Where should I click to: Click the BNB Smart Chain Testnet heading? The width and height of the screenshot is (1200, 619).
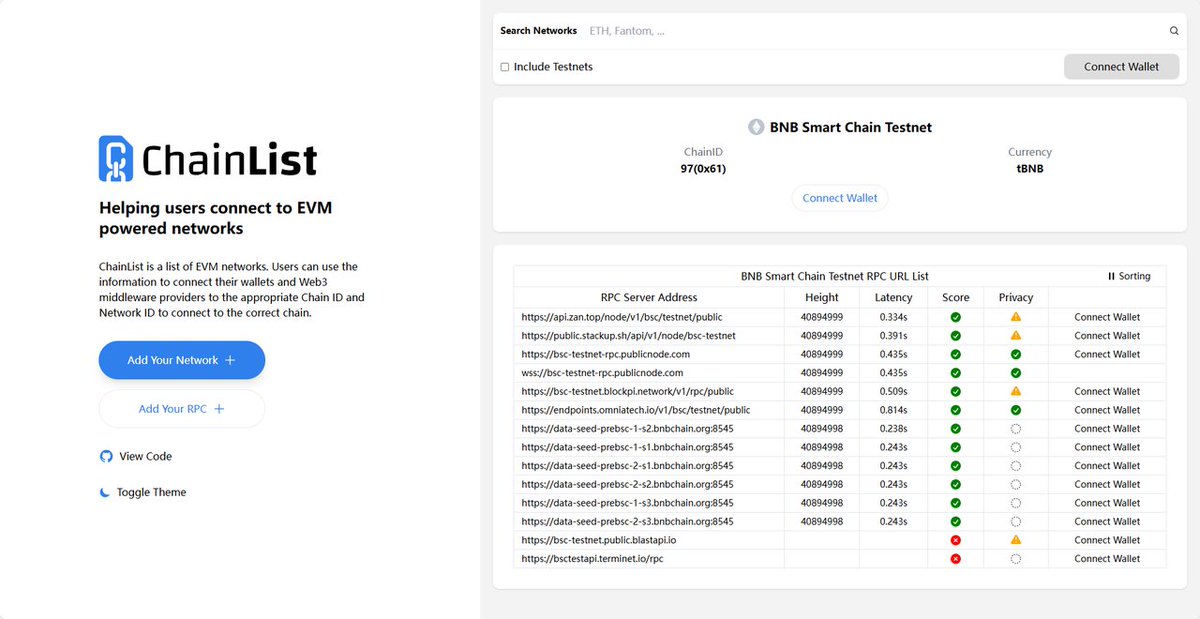[x=851, y=127]
